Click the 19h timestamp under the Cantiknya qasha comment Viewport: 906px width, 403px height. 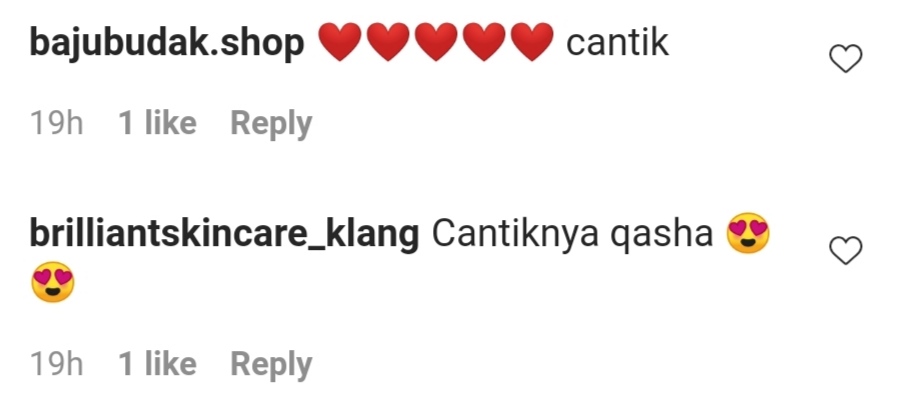coord(57,364)
